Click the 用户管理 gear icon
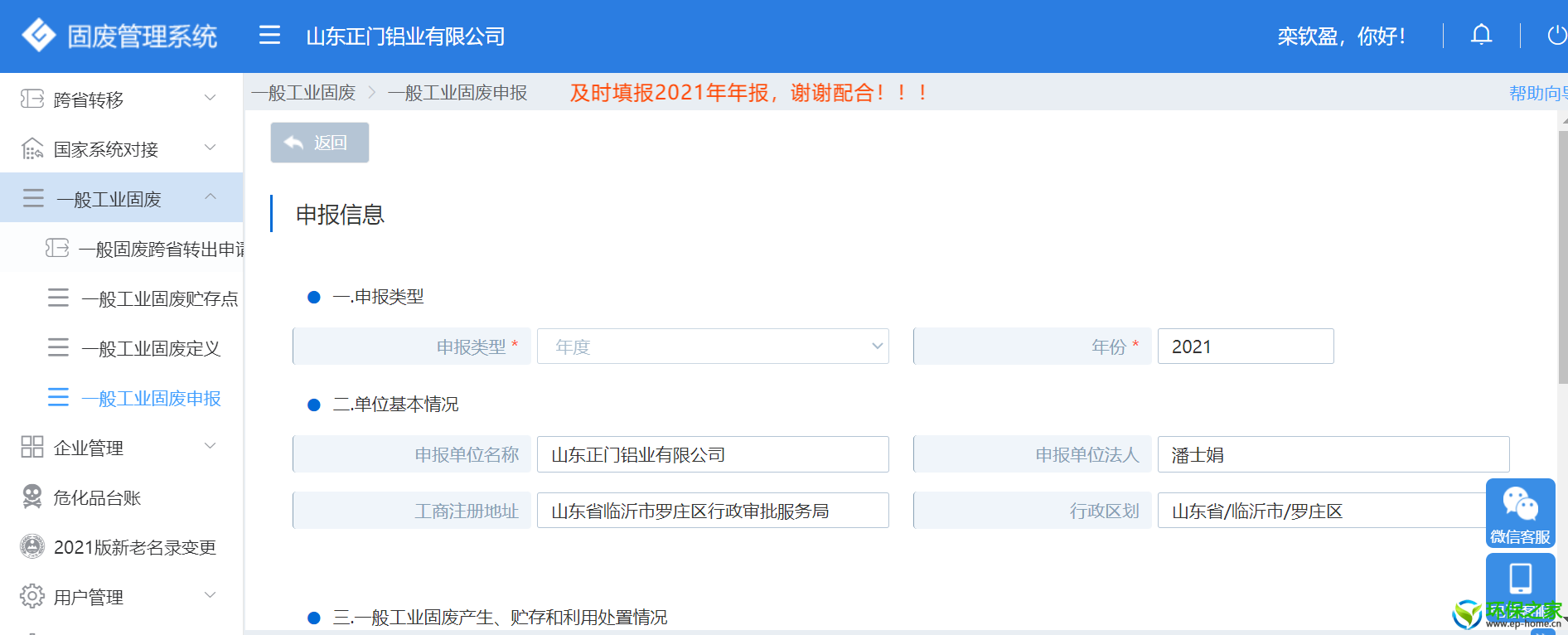This screenshot has width=1568, height=635. (32, 596)
